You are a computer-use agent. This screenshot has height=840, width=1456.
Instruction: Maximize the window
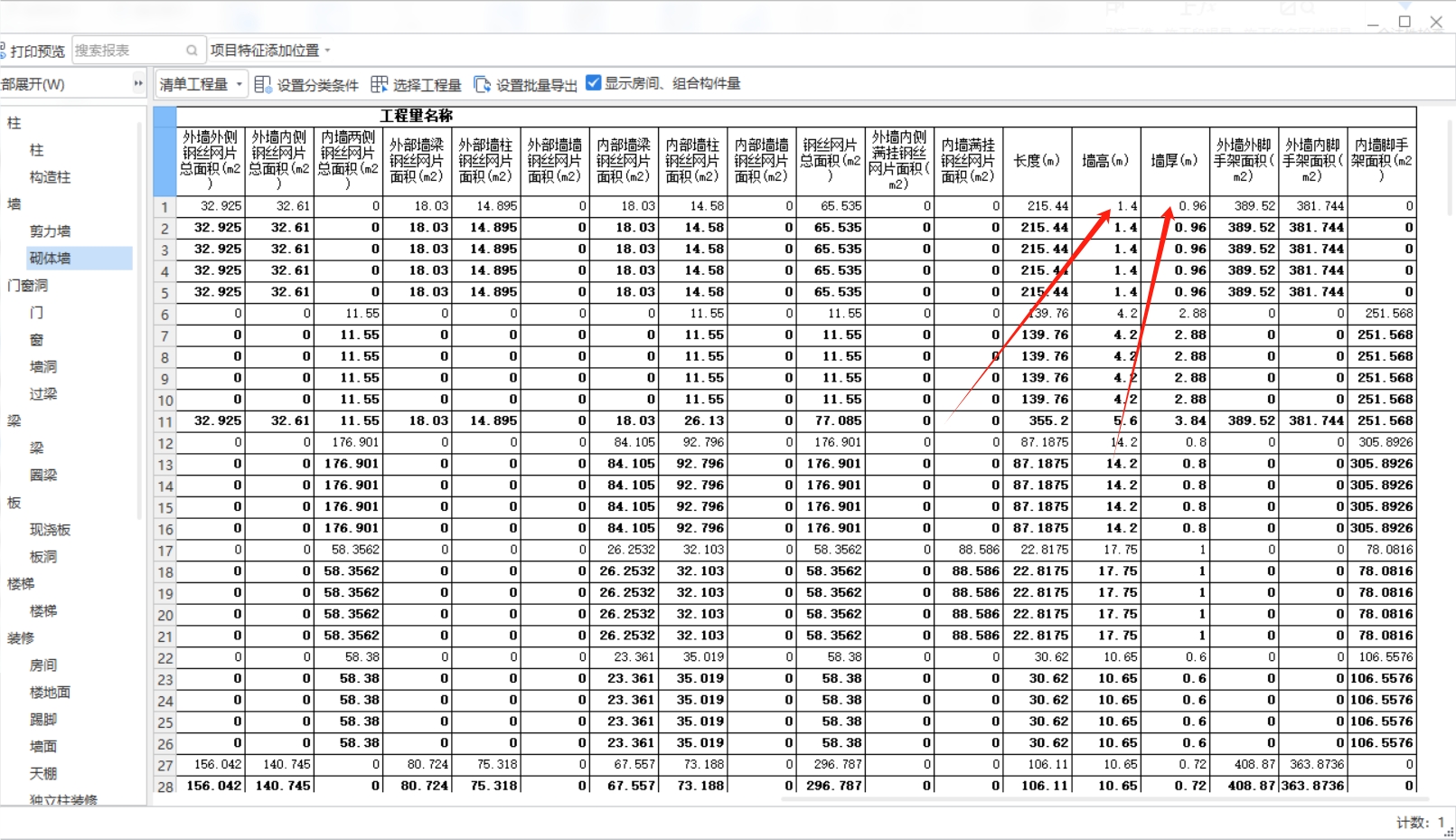[x=1404, y=21]
